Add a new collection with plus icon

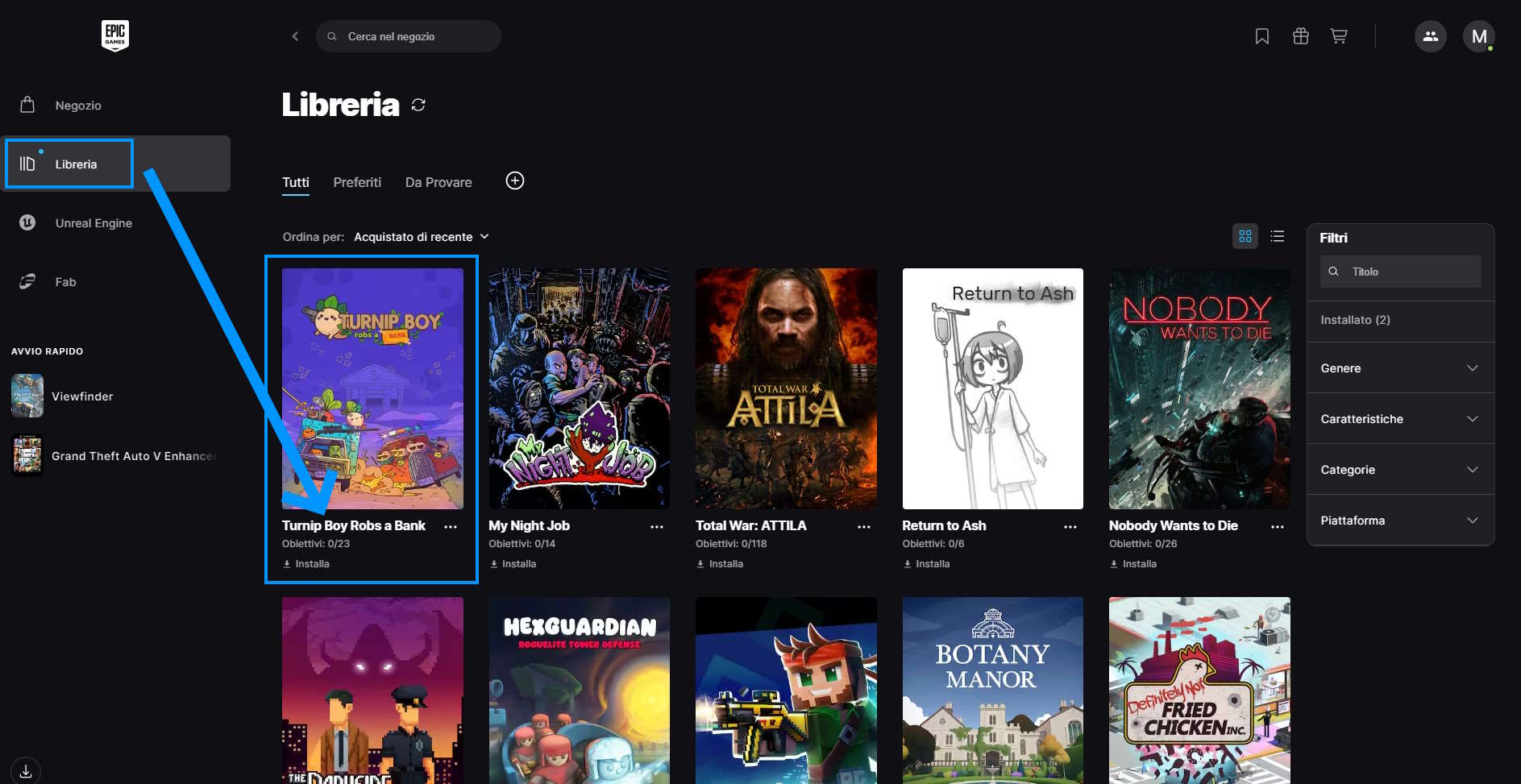[x=514, y=180]
